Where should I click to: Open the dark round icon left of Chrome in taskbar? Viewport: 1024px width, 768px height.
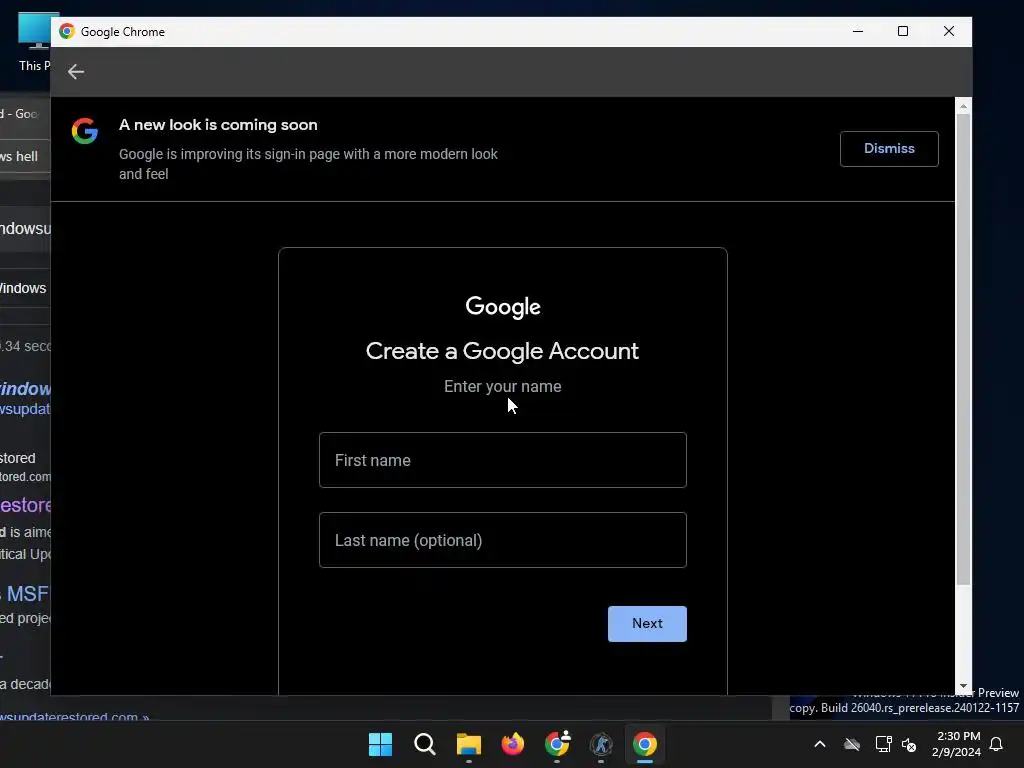coord(601,744)
